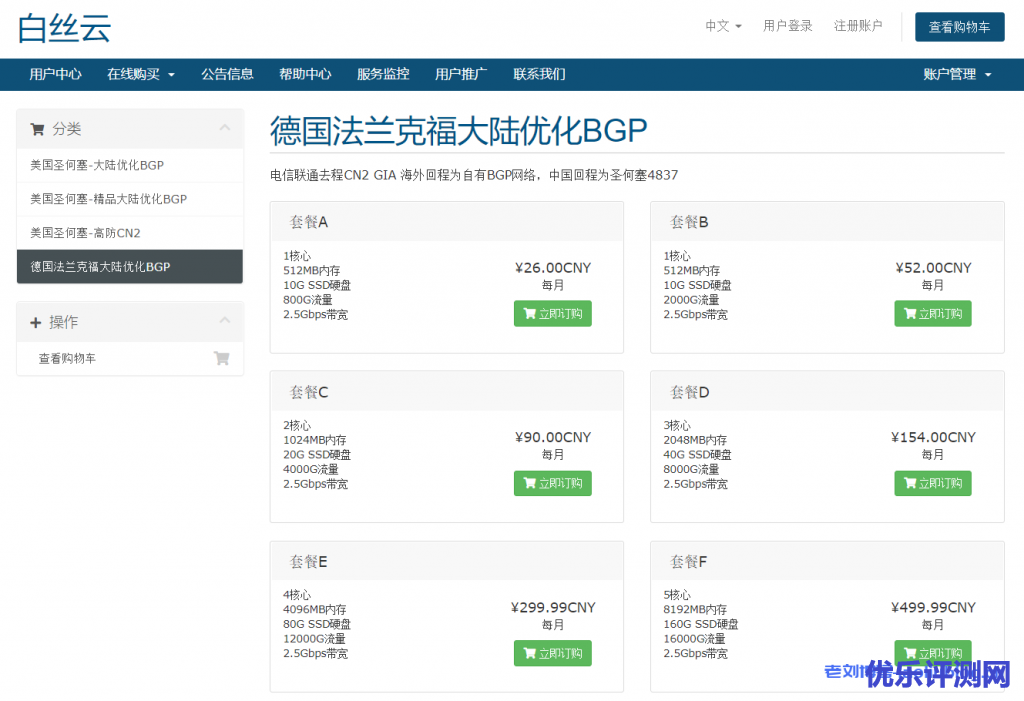Order 套餐E priced ¥299.99CNY

coord(552,654)
